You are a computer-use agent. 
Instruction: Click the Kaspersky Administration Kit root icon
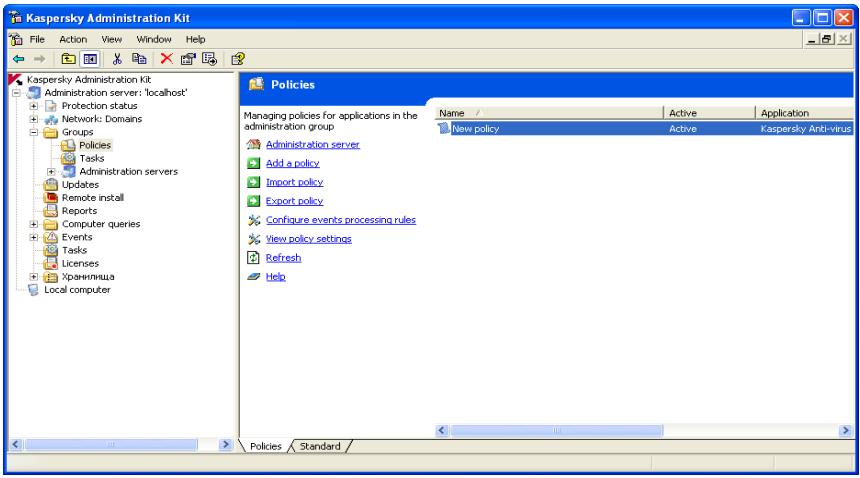15,79
